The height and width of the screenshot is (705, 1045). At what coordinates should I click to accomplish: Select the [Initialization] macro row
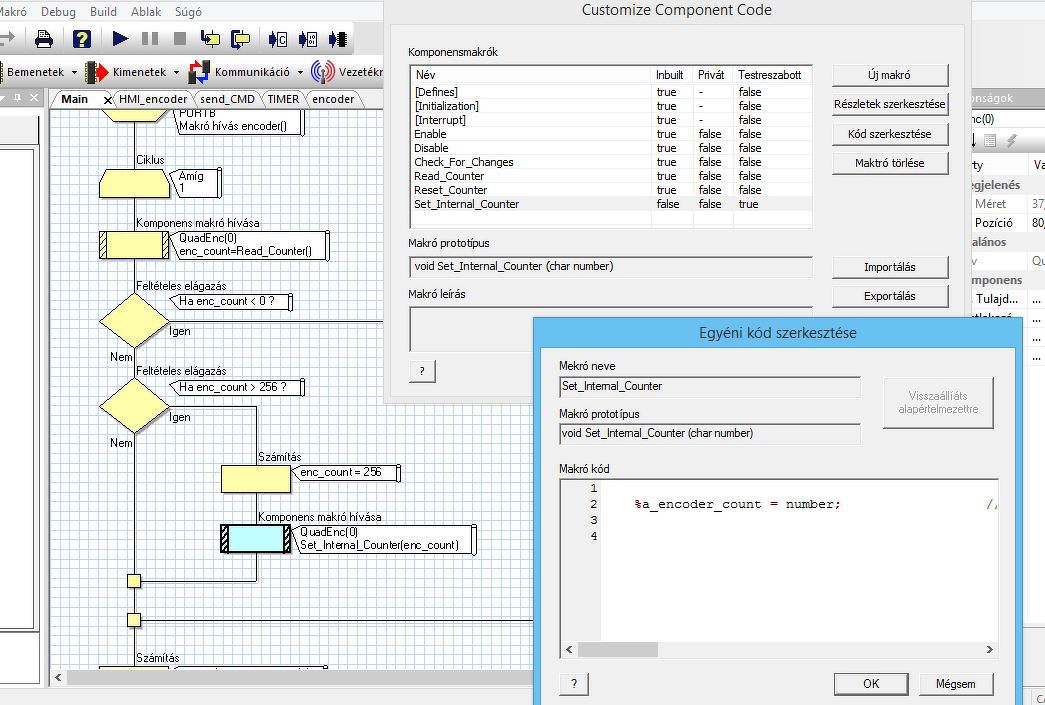tap(610, 106)
